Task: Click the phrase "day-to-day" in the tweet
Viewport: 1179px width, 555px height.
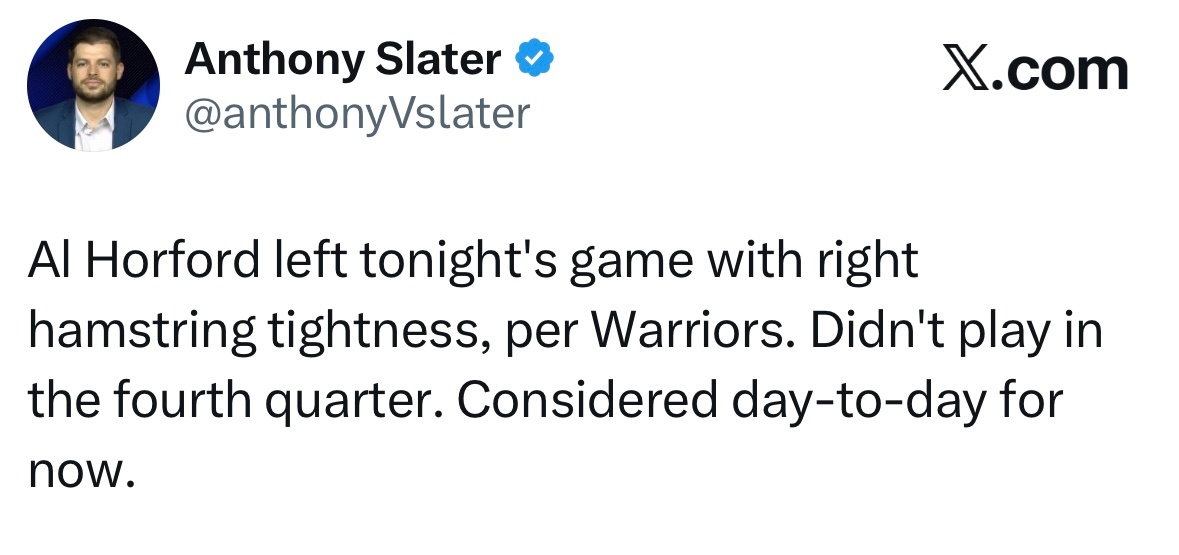Action: point(858,403)
